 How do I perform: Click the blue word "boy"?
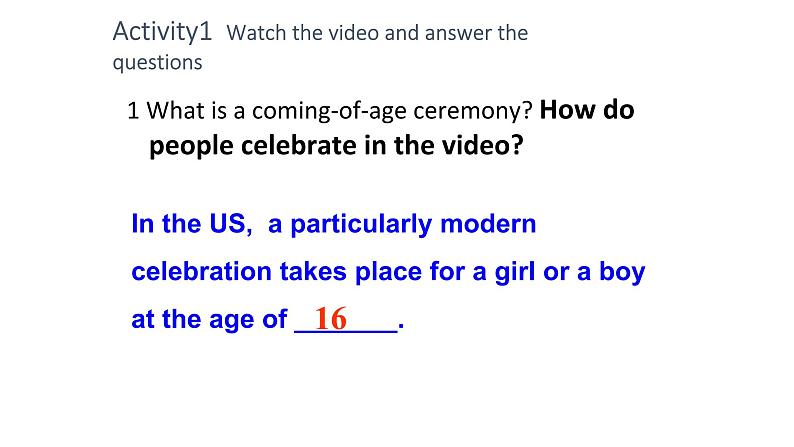coord(622,271)
